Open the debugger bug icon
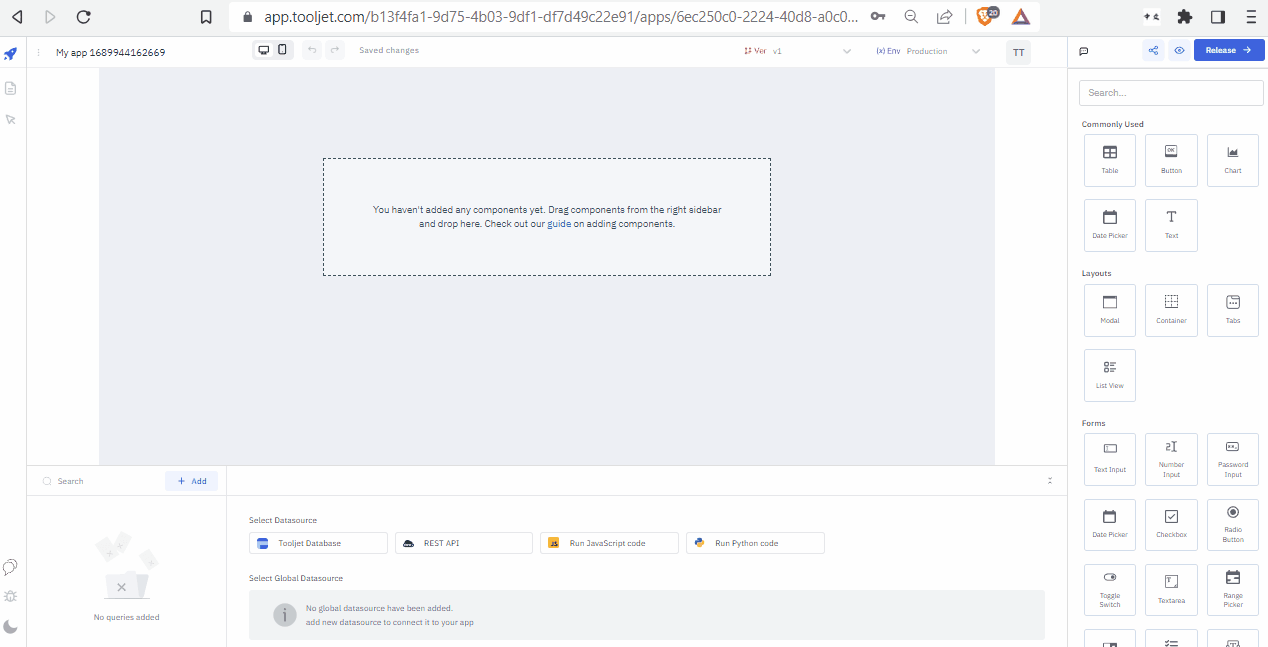Image resolution: width=1268 pixels, height=647 pixels. pos(11,597)
